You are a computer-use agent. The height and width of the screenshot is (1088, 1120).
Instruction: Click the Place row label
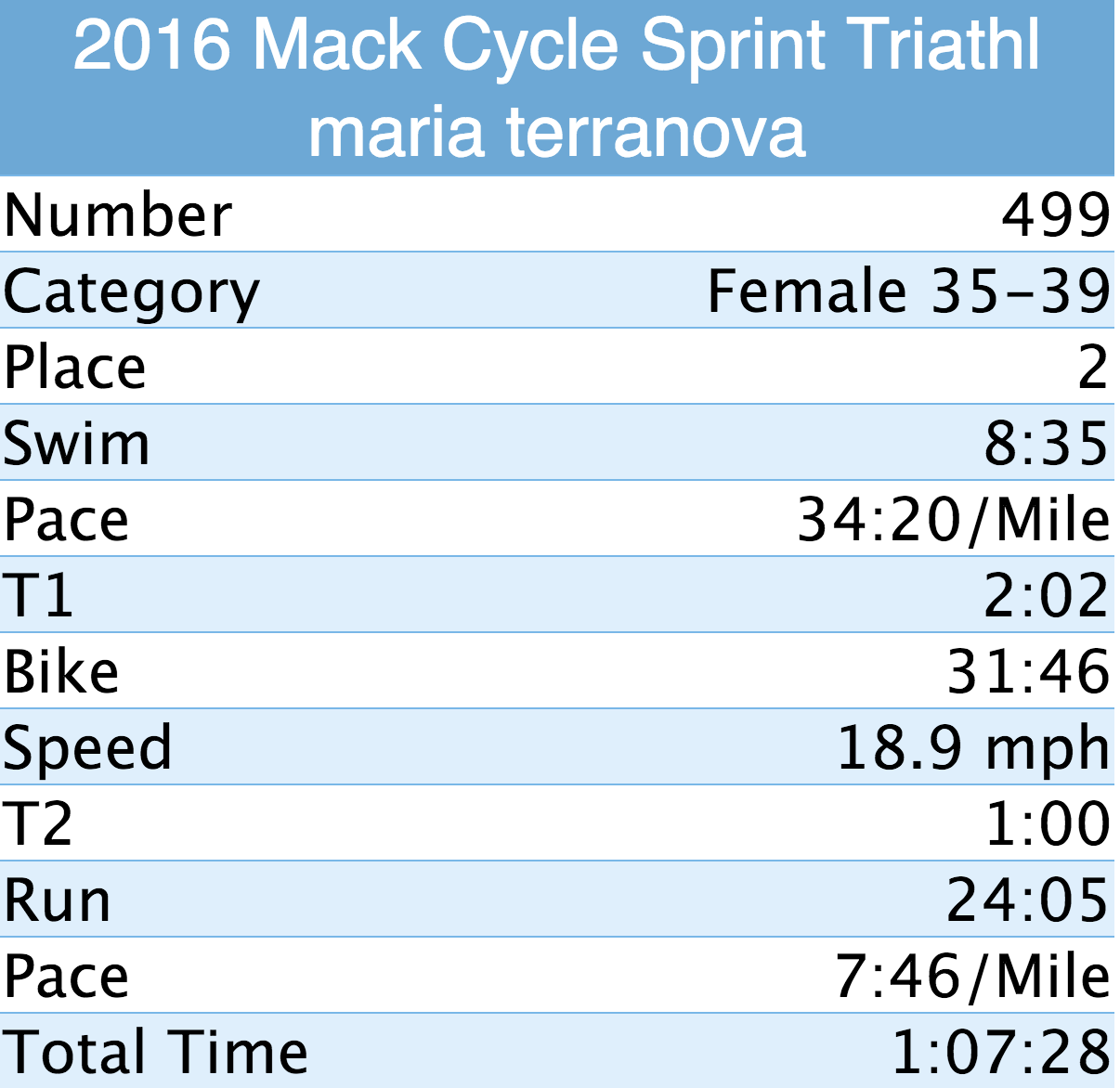click(x=75, y=368)
